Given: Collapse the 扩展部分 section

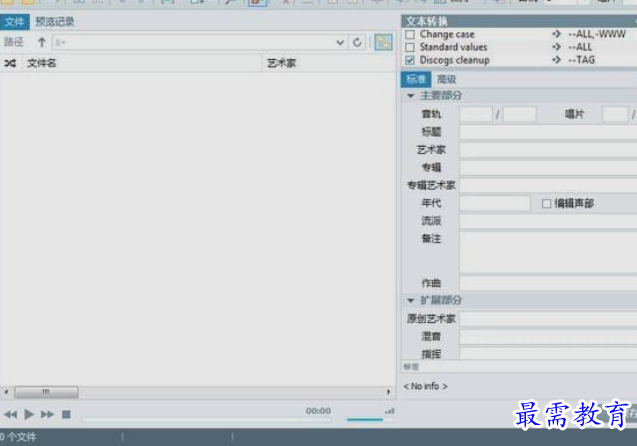Looking at the screenshot, I should [410, 301].
